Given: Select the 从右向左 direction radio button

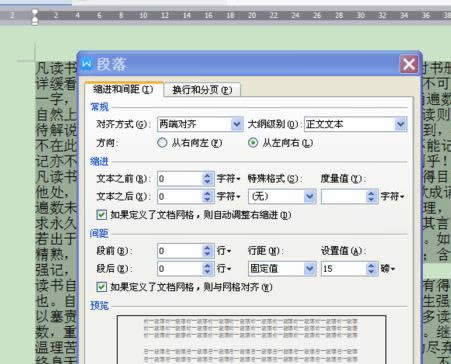Looking at the screenshot, I should click(x=162, y=143).
